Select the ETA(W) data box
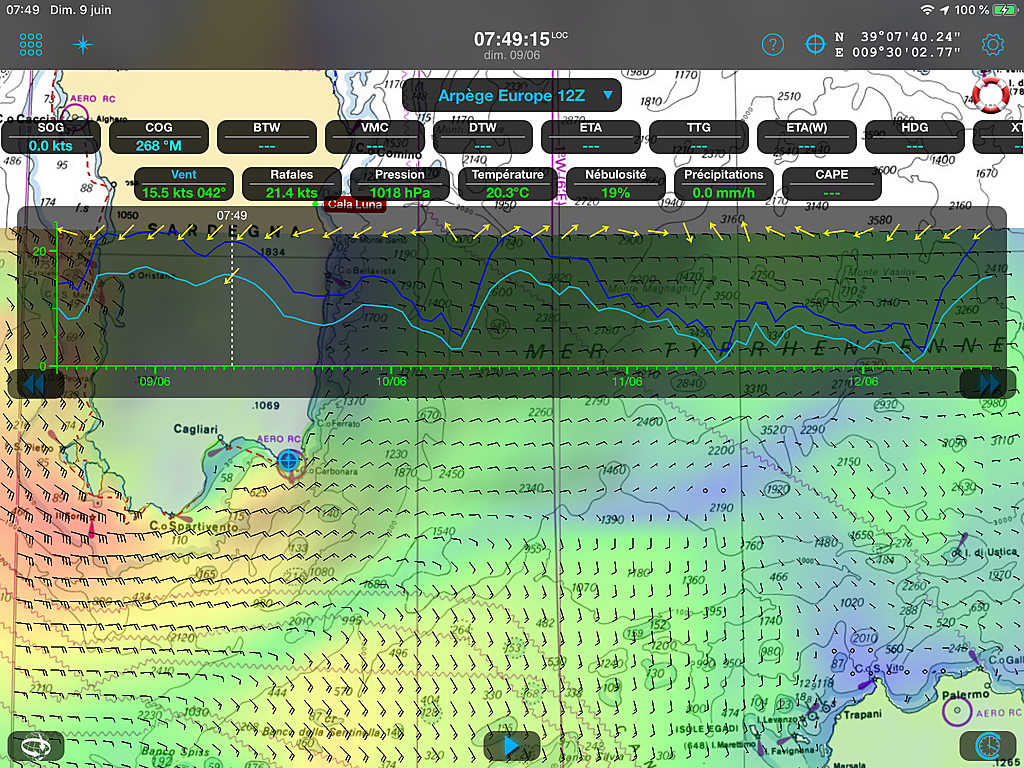Viewport: 1024px width, 768px height. coord(807,136)
